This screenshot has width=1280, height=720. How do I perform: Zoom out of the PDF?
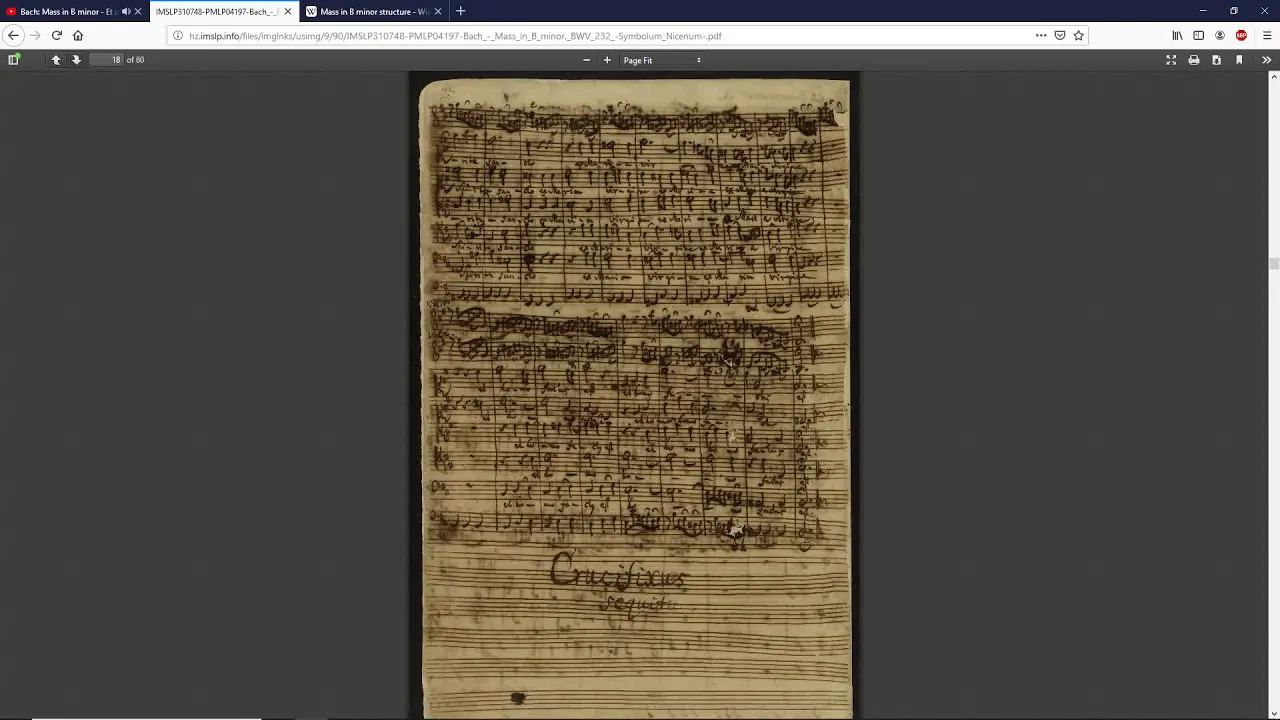[587, 60]
